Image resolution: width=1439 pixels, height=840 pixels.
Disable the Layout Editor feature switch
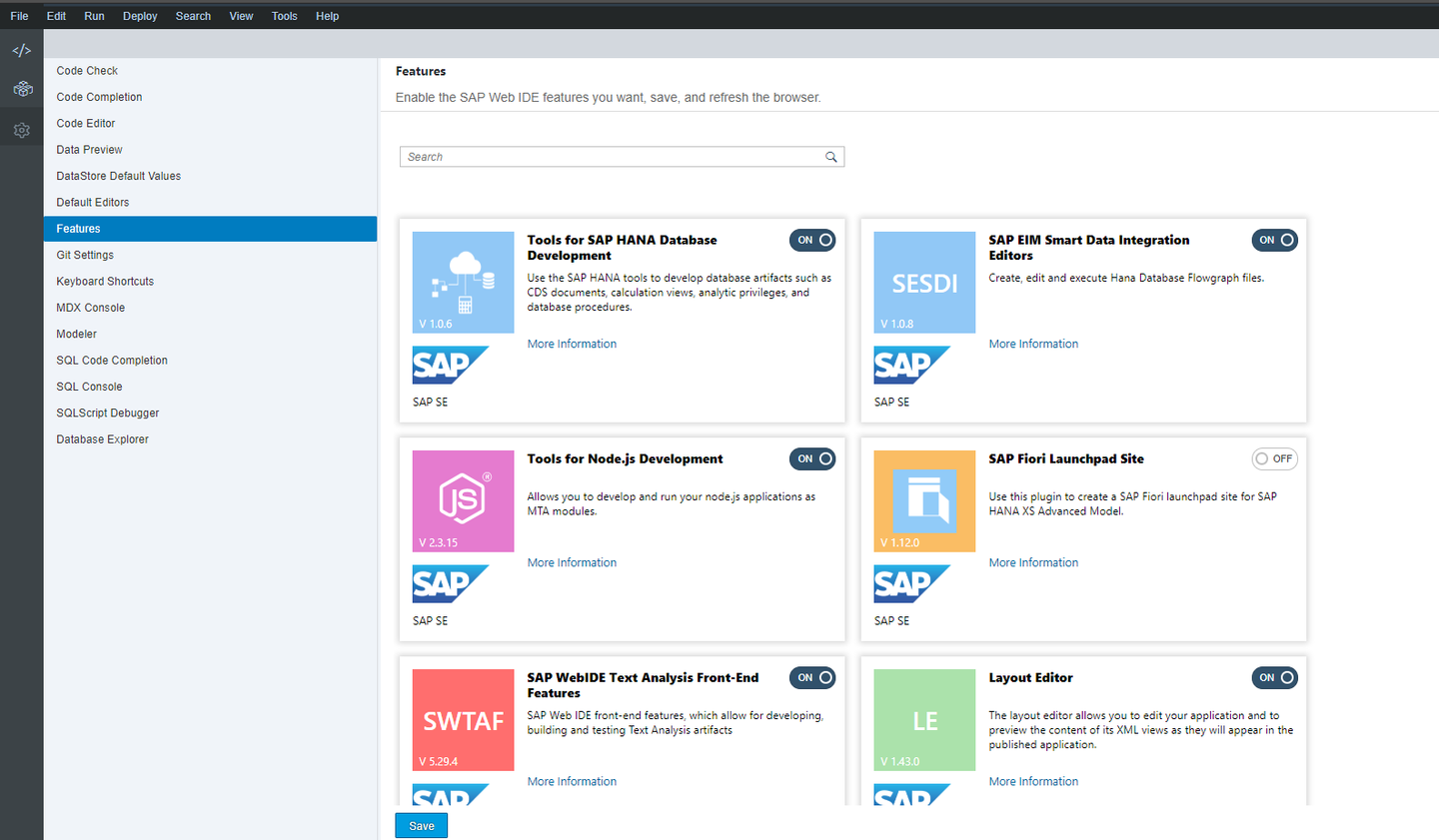(1274, 677)
